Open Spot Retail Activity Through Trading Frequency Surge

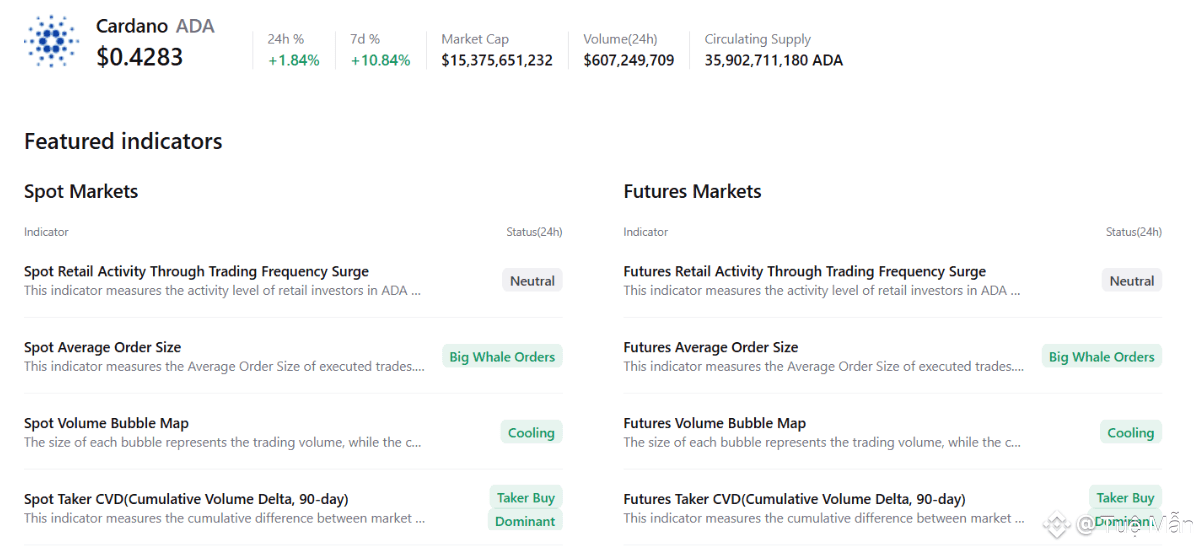coord(196,271)
